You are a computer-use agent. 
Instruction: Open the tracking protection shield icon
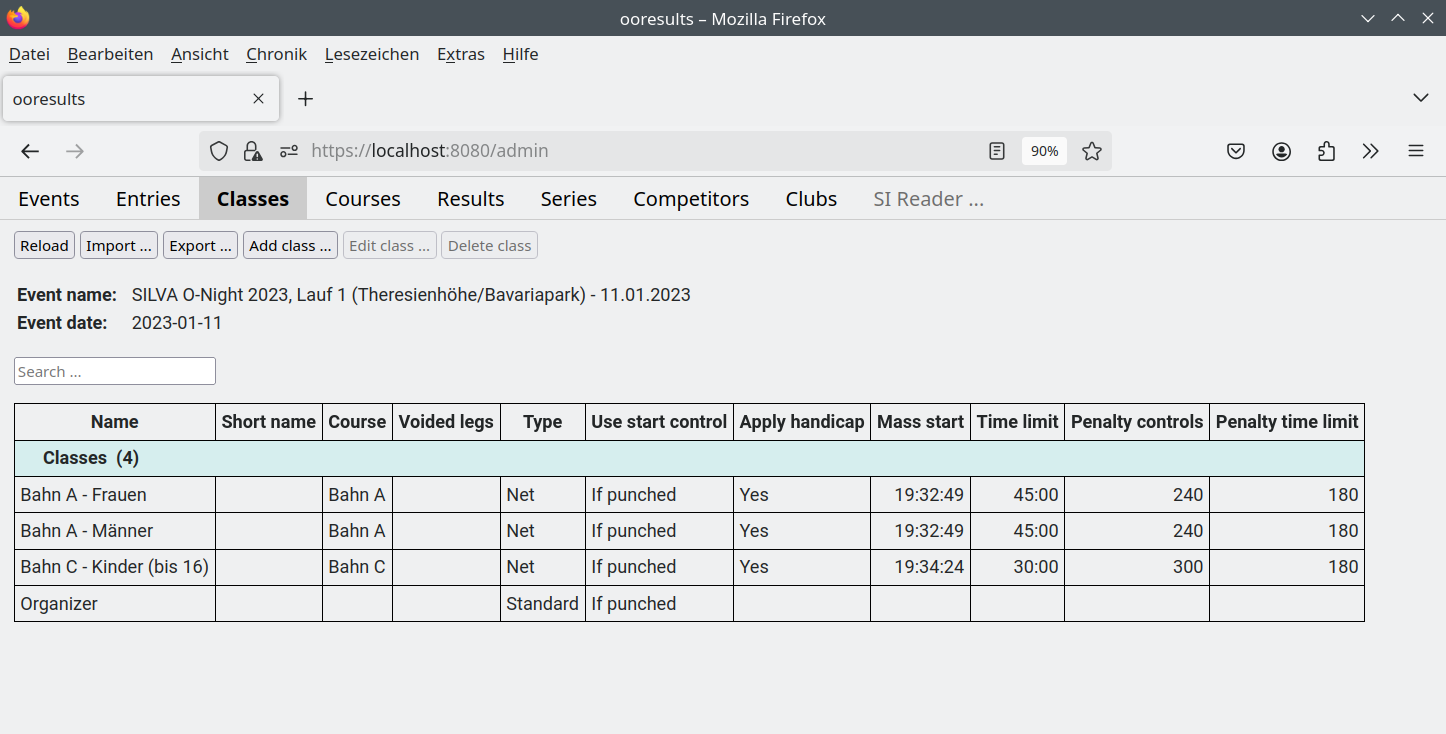[x=219, y=151]
